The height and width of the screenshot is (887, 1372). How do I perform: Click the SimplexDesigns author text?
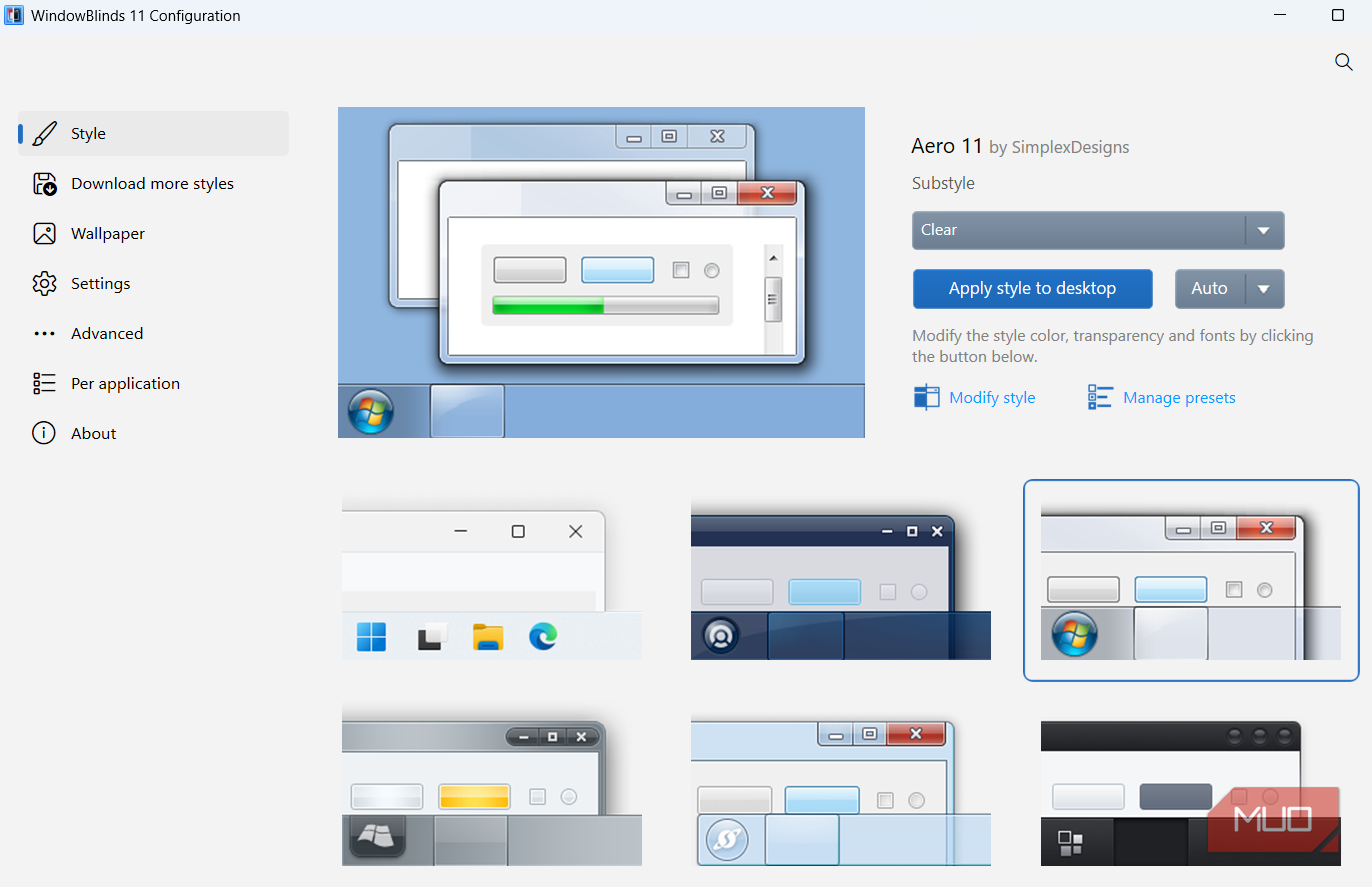click(x=1070, y=147)
